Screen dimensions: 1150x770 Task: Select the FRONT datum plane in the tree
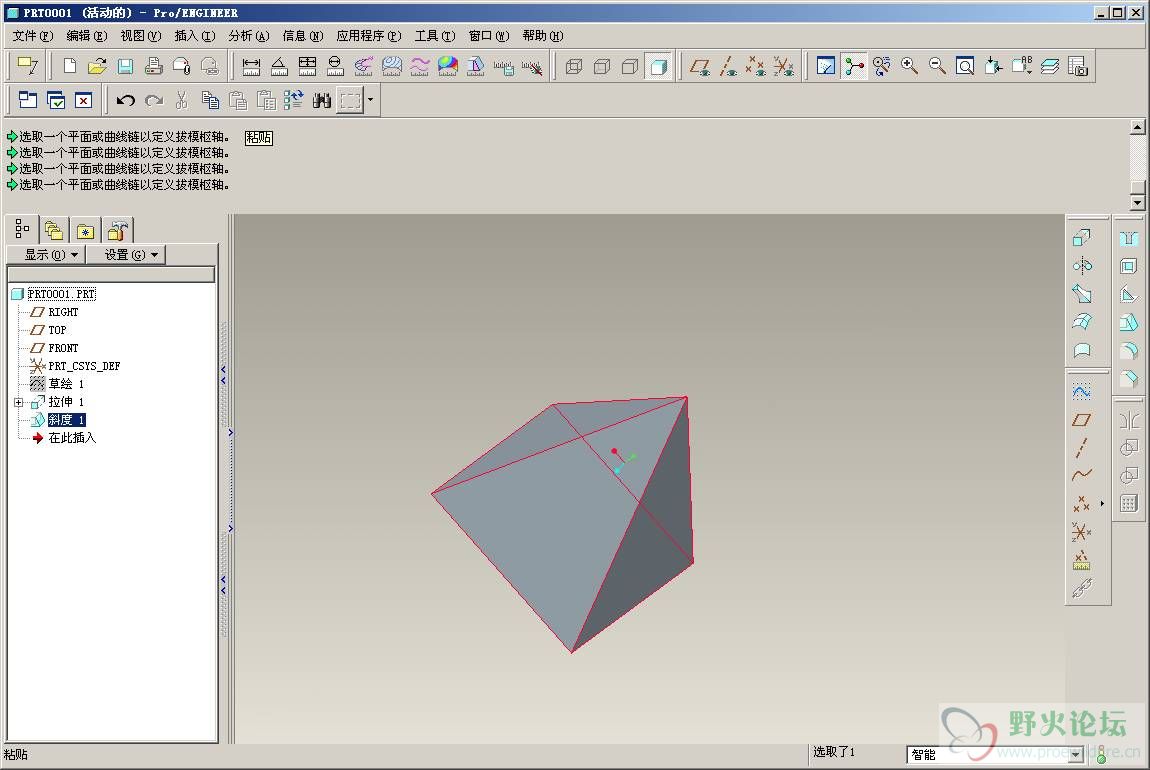63,348
